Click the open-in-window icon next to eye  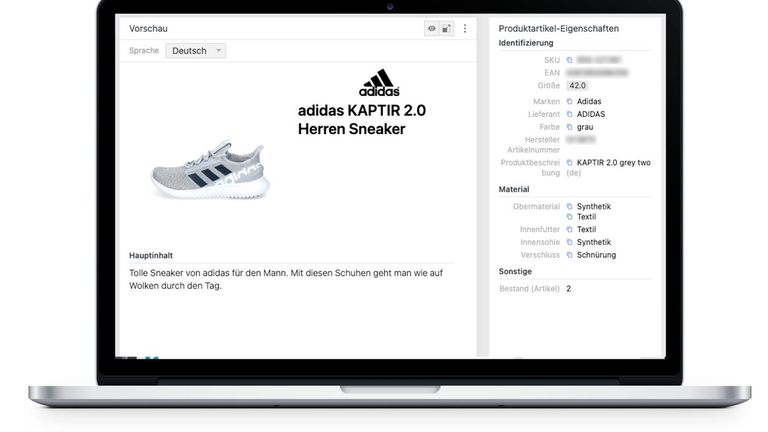click(446, 28)
